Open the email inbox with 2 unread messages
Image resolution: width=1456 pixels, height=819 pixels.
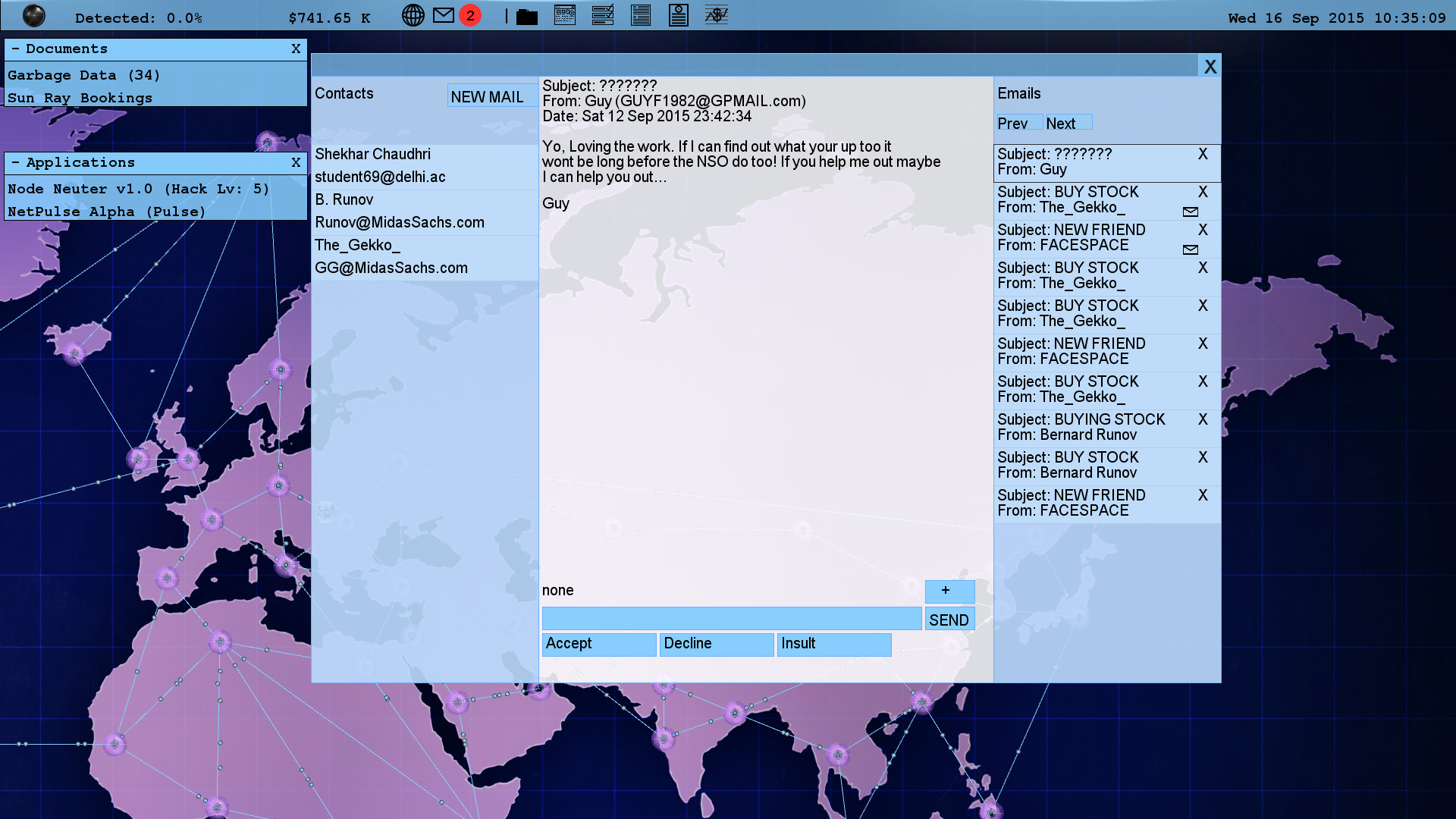click(x=443, y=14)
